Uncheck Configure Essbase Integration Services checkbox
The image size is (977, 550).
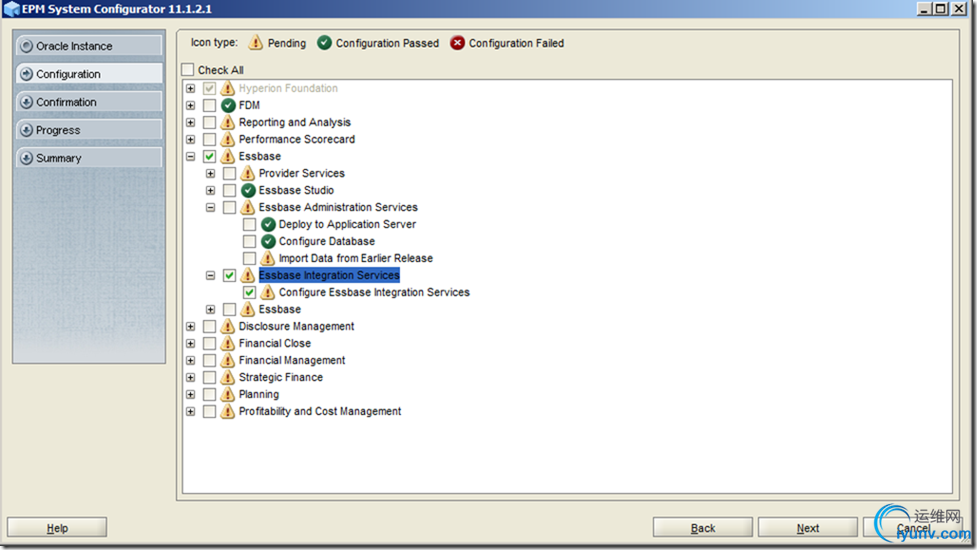coord(249,292)
